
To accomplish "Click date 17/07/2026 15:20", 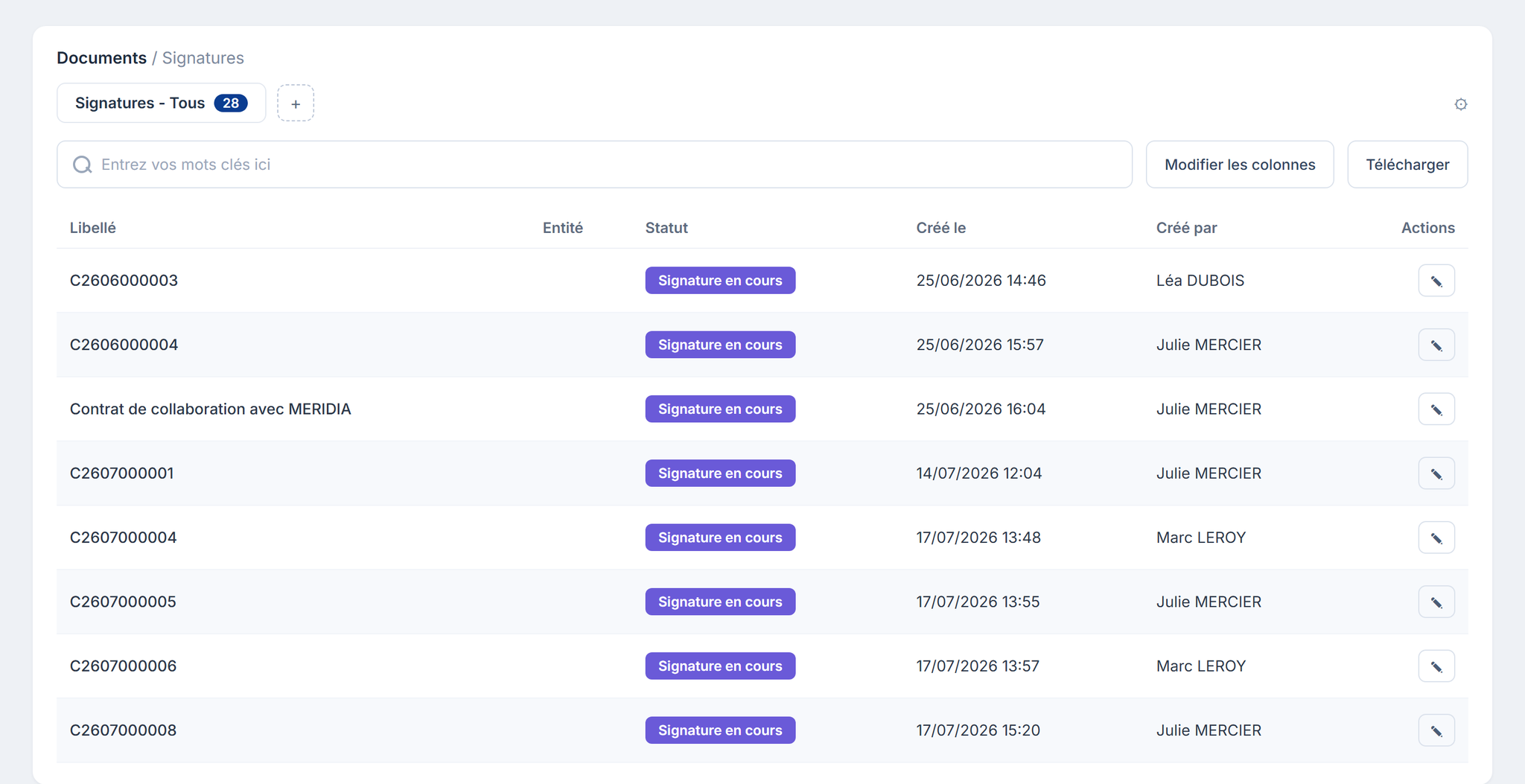I will click(x=978, y=730).
